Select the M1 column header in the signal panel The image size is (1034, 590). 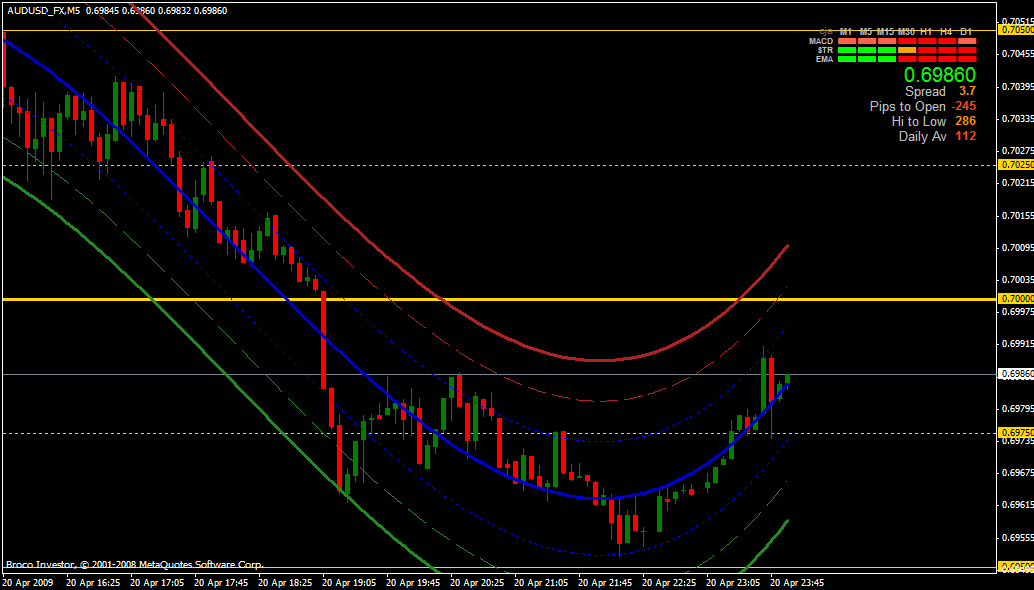click(846, 32)
